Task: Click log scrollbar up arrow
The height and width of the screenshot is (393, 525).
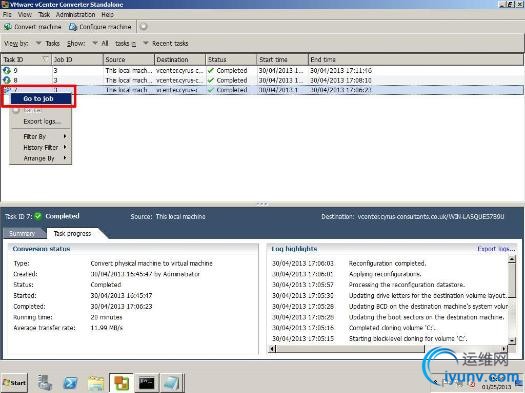Action: (512, 259)
